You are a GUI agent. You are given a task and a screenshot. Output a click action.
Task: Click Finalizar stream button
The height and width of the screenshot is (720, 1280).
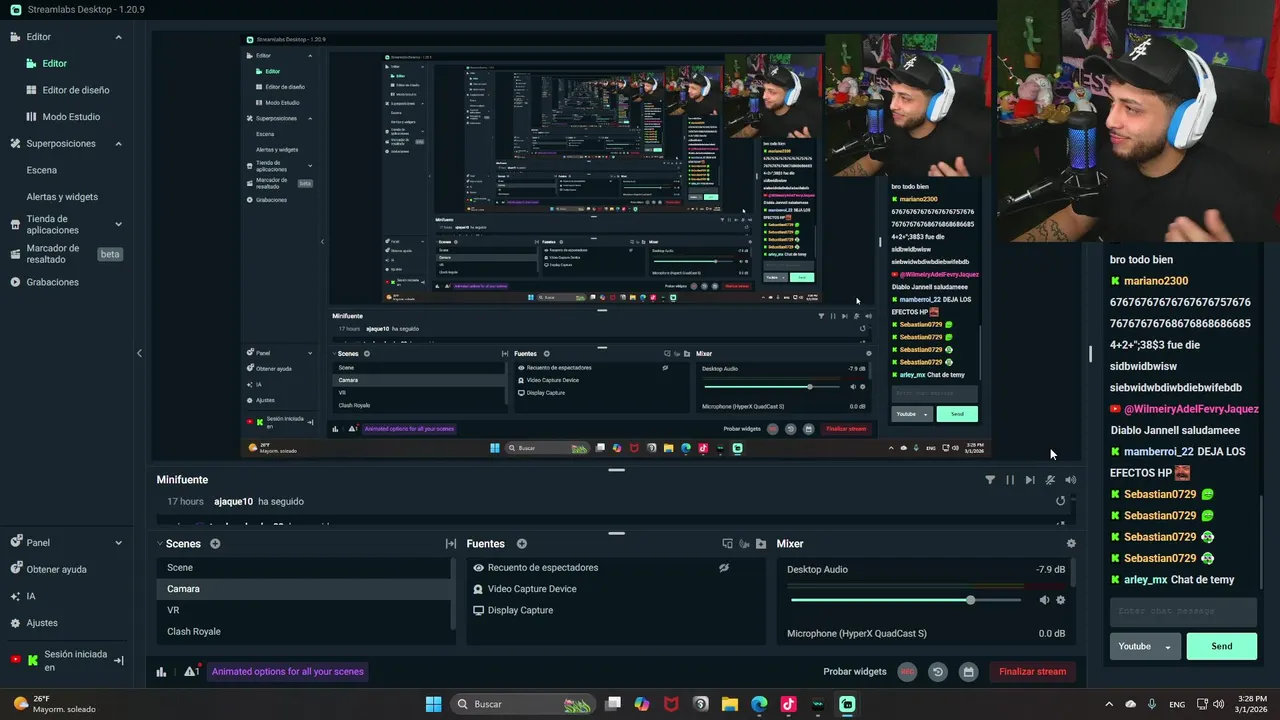[1033, 672]
